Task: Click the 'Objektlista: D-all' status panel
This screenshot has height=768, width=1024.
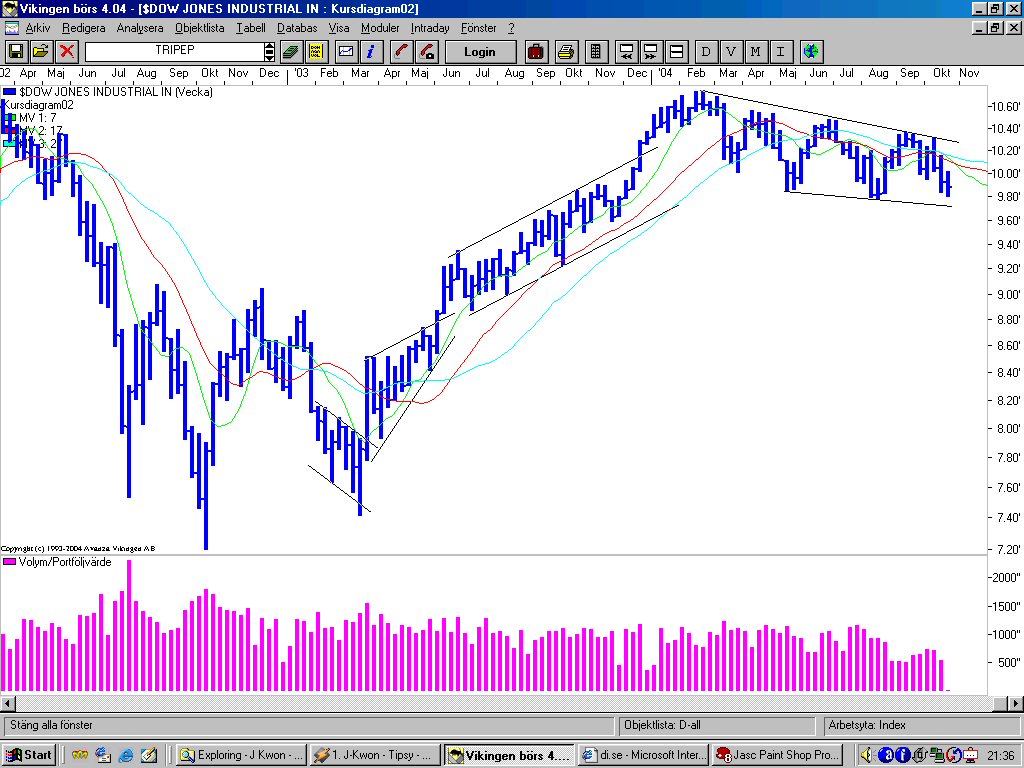Action: pos(716,726)
